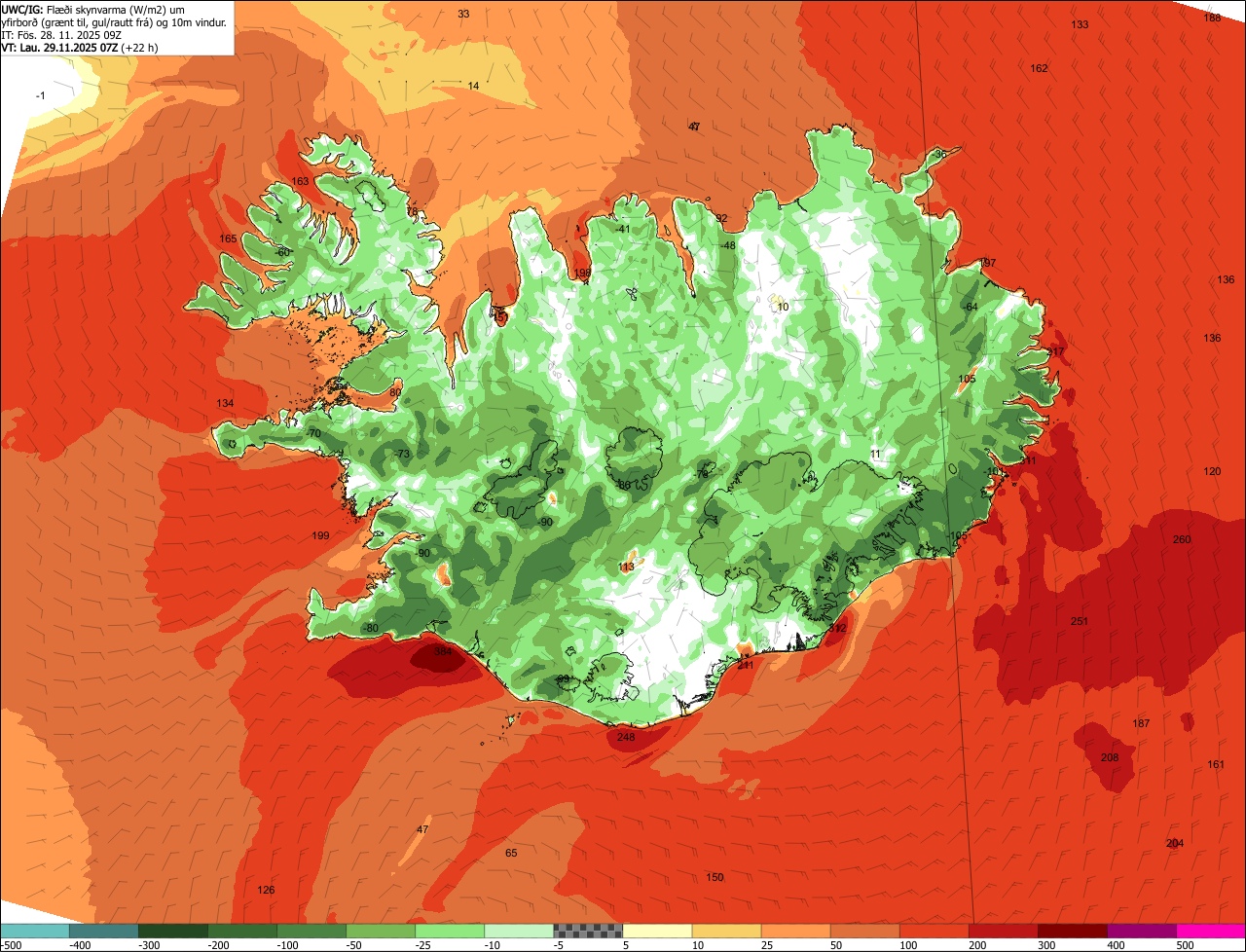Viewport: 1246px width, 952px height.
Task: Pick the light orange 25 to 50 swatch
Action: [794, 931]
